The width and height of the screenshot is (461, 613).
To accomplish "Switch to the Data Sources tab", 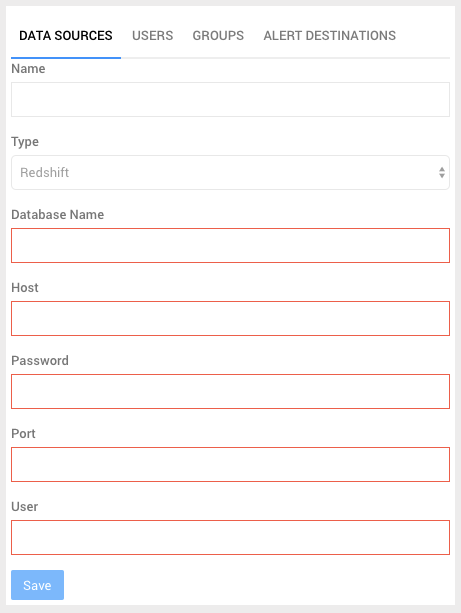I will [x=66, y=36].
